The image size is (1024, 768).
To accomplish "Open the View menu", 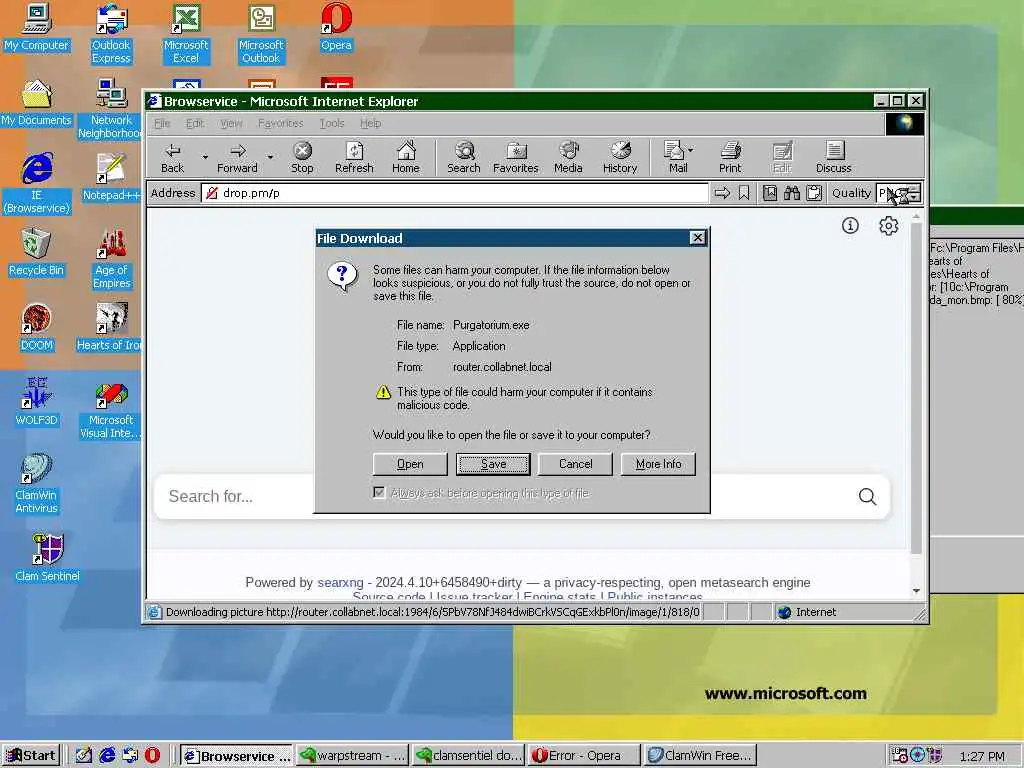I will click(x=231, y=123).
